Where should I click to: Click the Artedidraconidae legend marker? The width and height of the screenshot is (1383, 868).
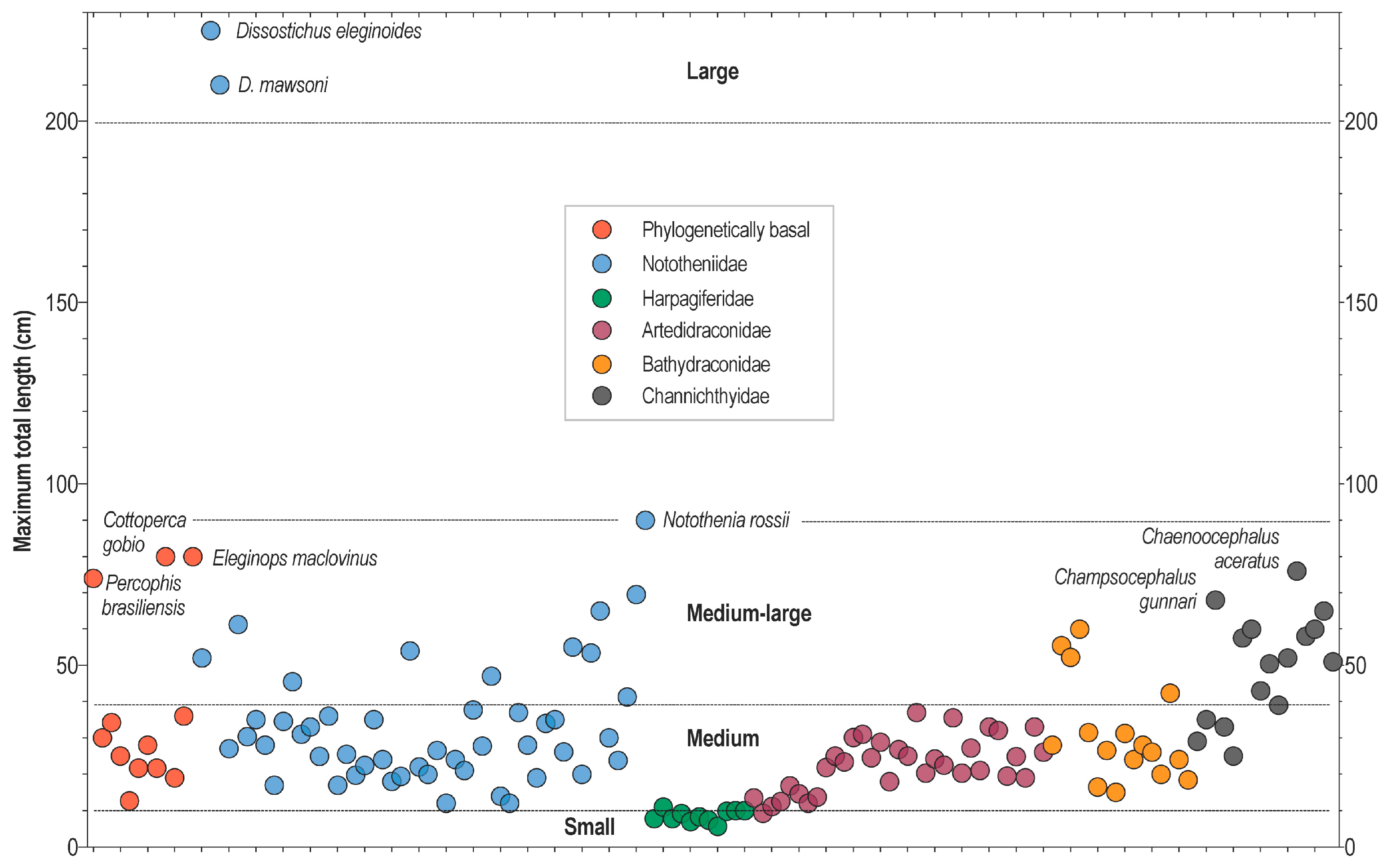click(601, 330)
